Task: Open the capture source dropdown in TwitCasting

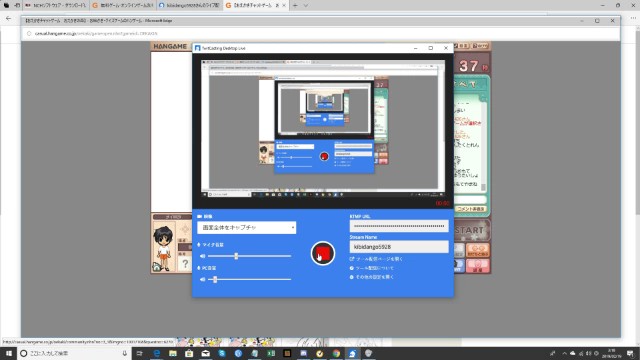Action: click(247, 227)
